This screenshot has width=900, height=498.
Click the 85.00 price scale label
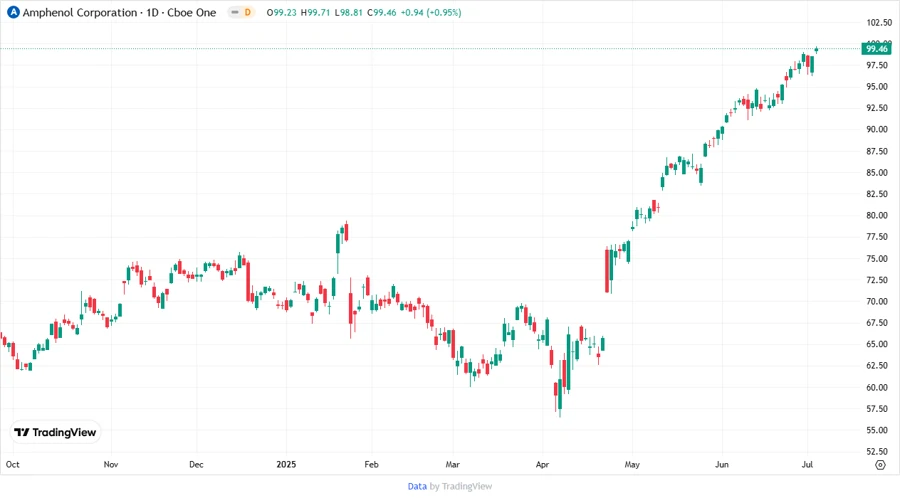(x=877, y=173)
